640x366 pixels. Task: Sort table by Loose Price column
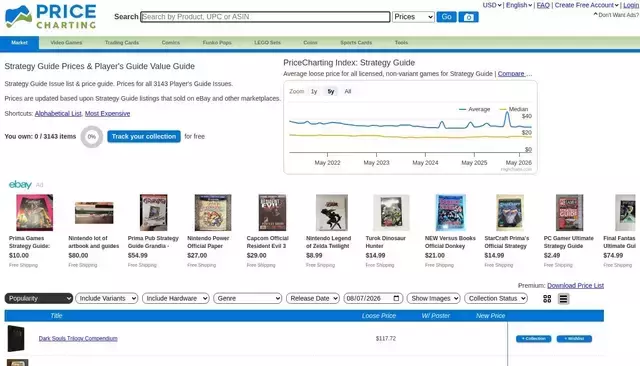(x=379, y=316)
